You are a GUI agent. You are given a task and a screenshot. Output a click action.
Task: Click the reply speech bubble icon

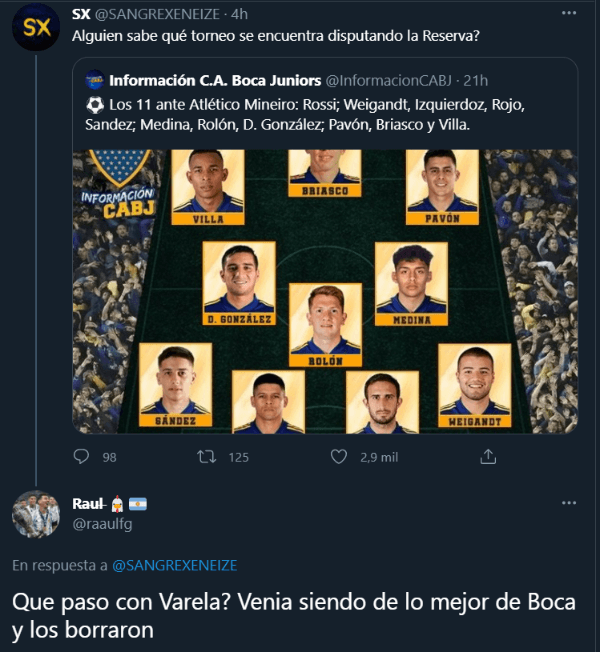pyautogui.click(x=83, y=456)
